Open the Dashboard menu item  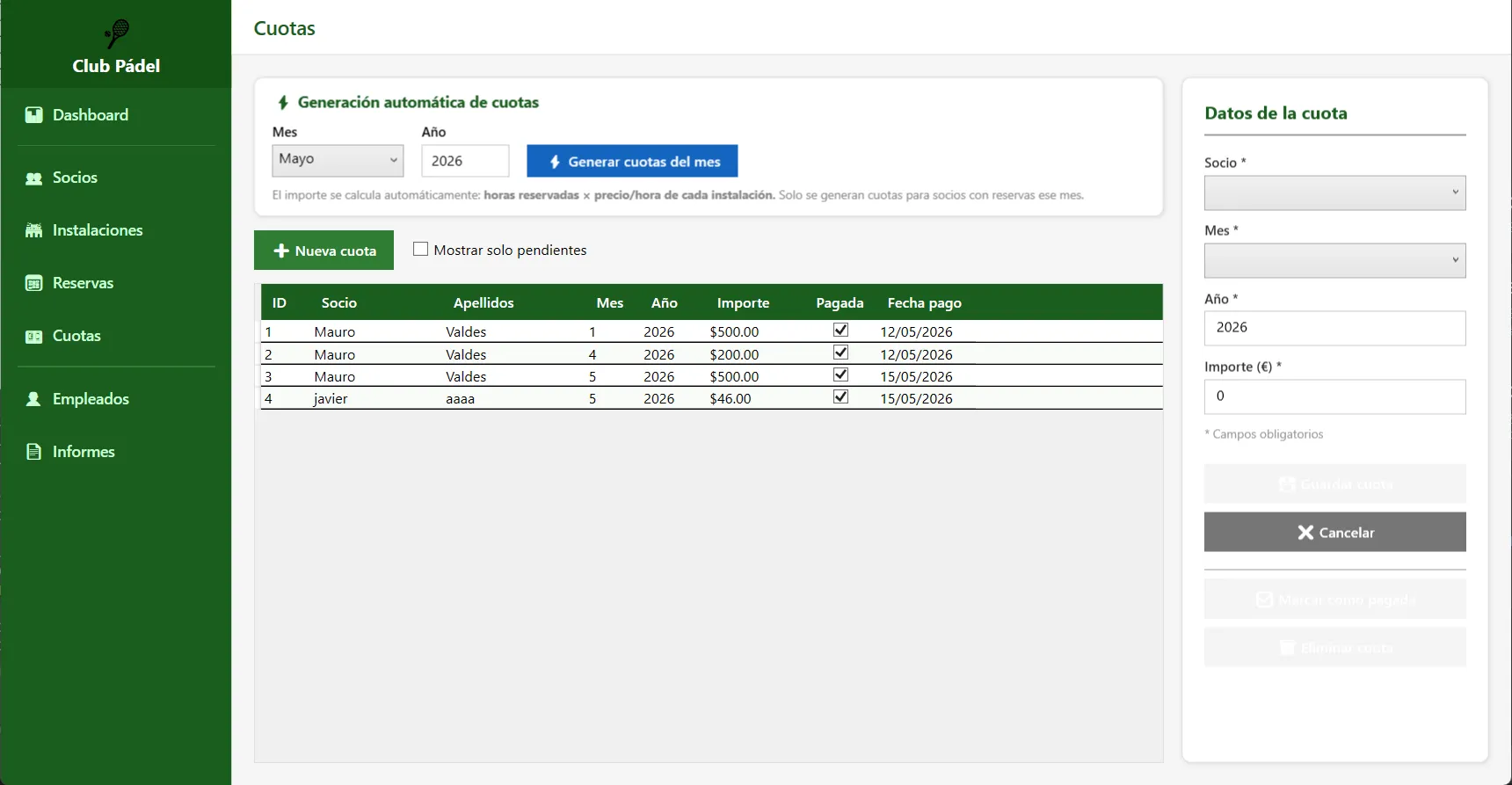point(116,115)
